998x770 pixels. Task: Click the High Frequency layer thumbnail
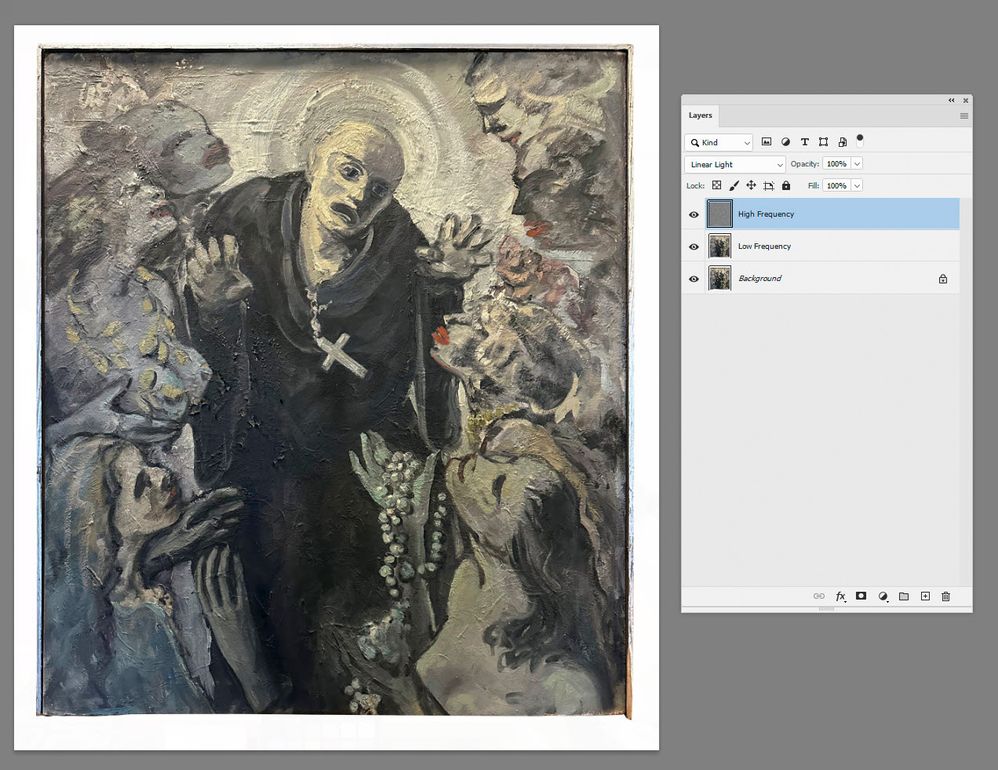[x=719, y=214]
